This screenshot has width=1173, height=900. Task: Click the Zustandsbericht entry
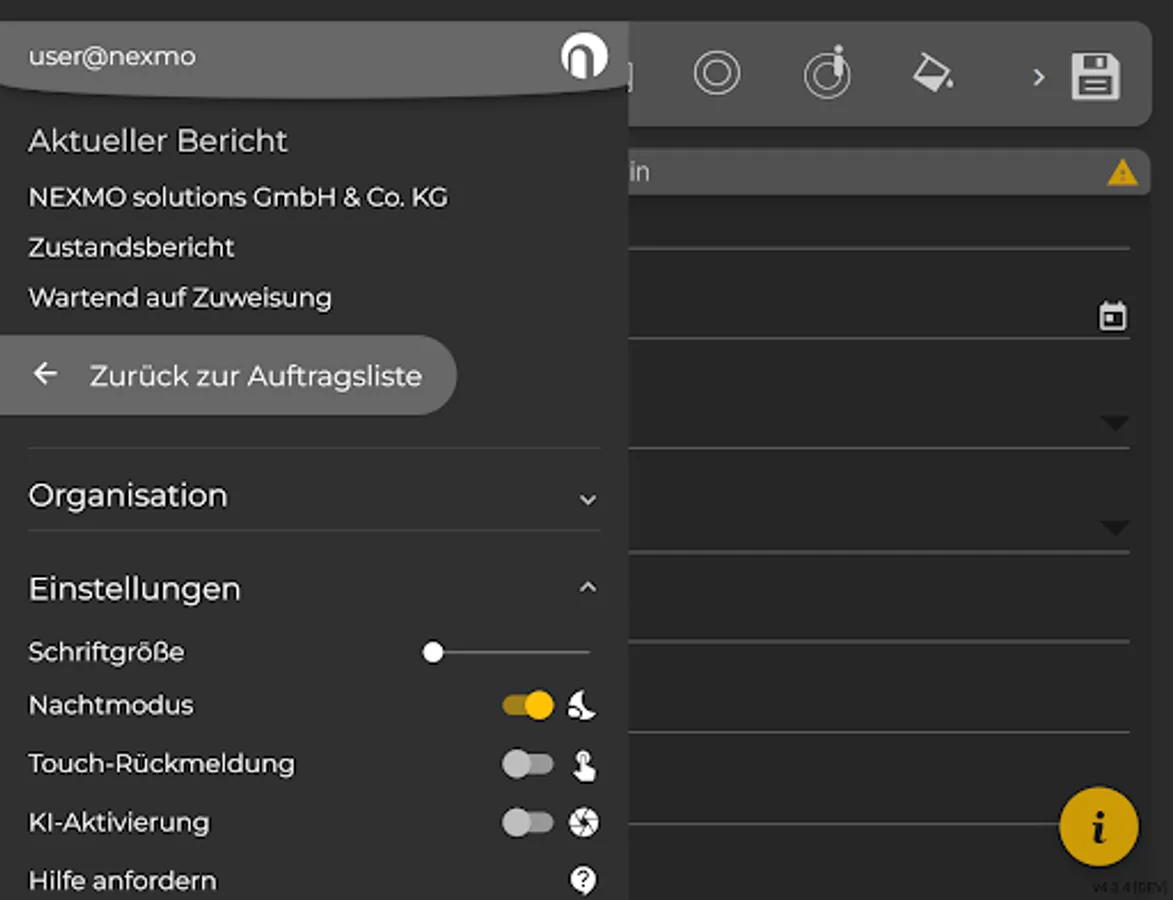132,247
